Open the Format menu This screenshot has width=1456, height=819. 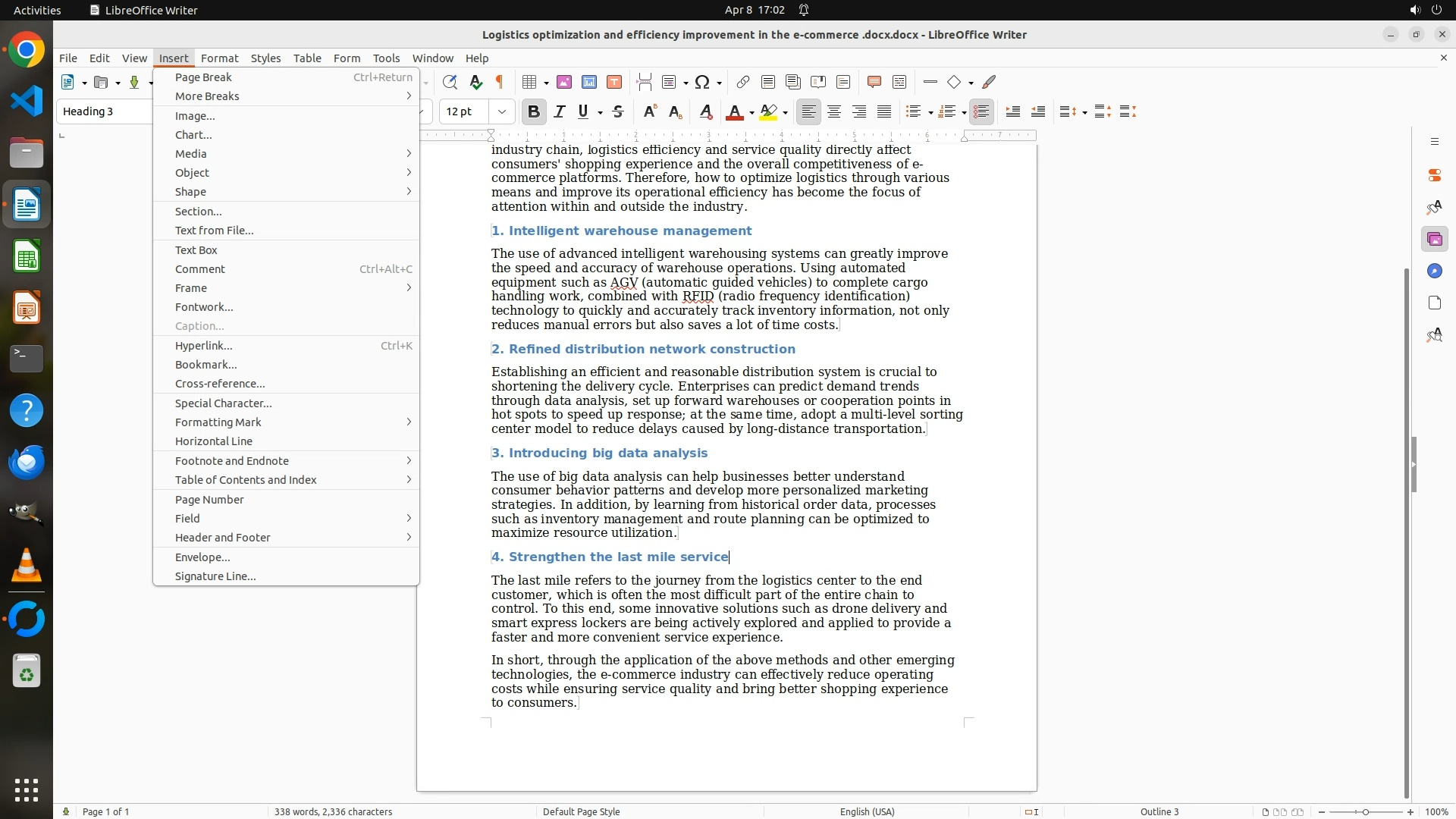coord(219,58)
